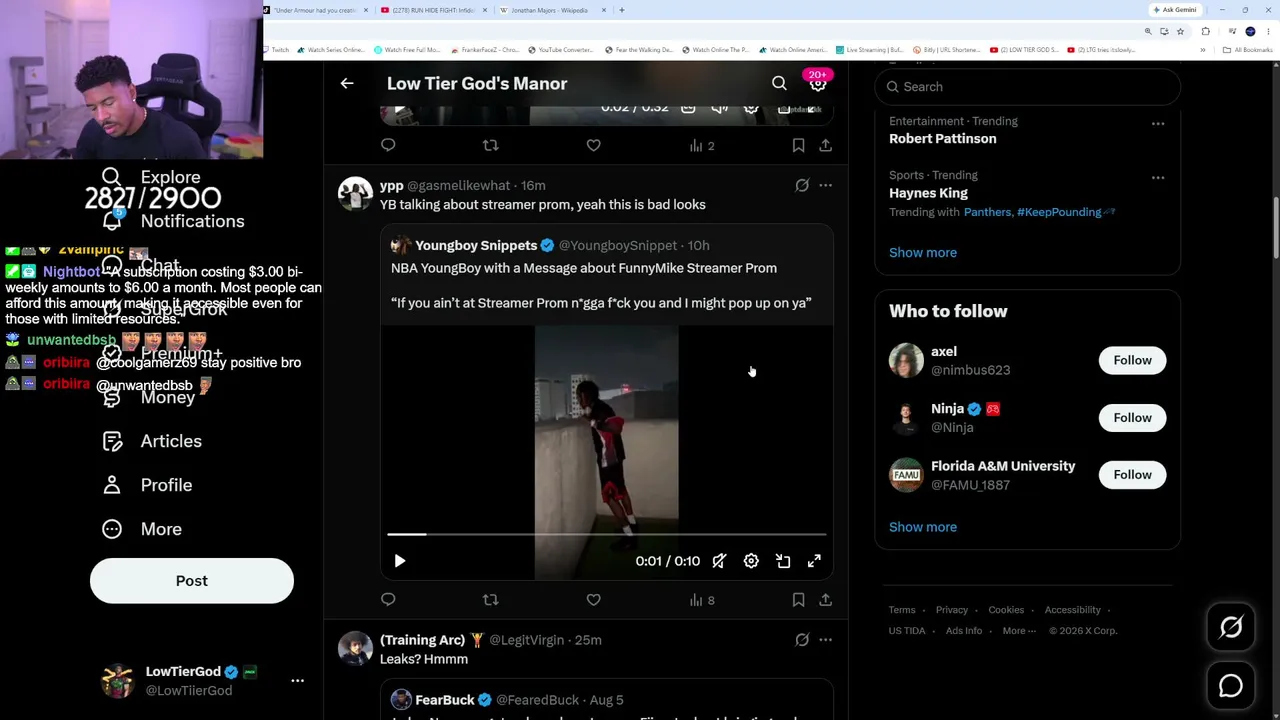Expand YoungBoy video to fullscreen
The image size is (1280, 720).
coord(814,561)
